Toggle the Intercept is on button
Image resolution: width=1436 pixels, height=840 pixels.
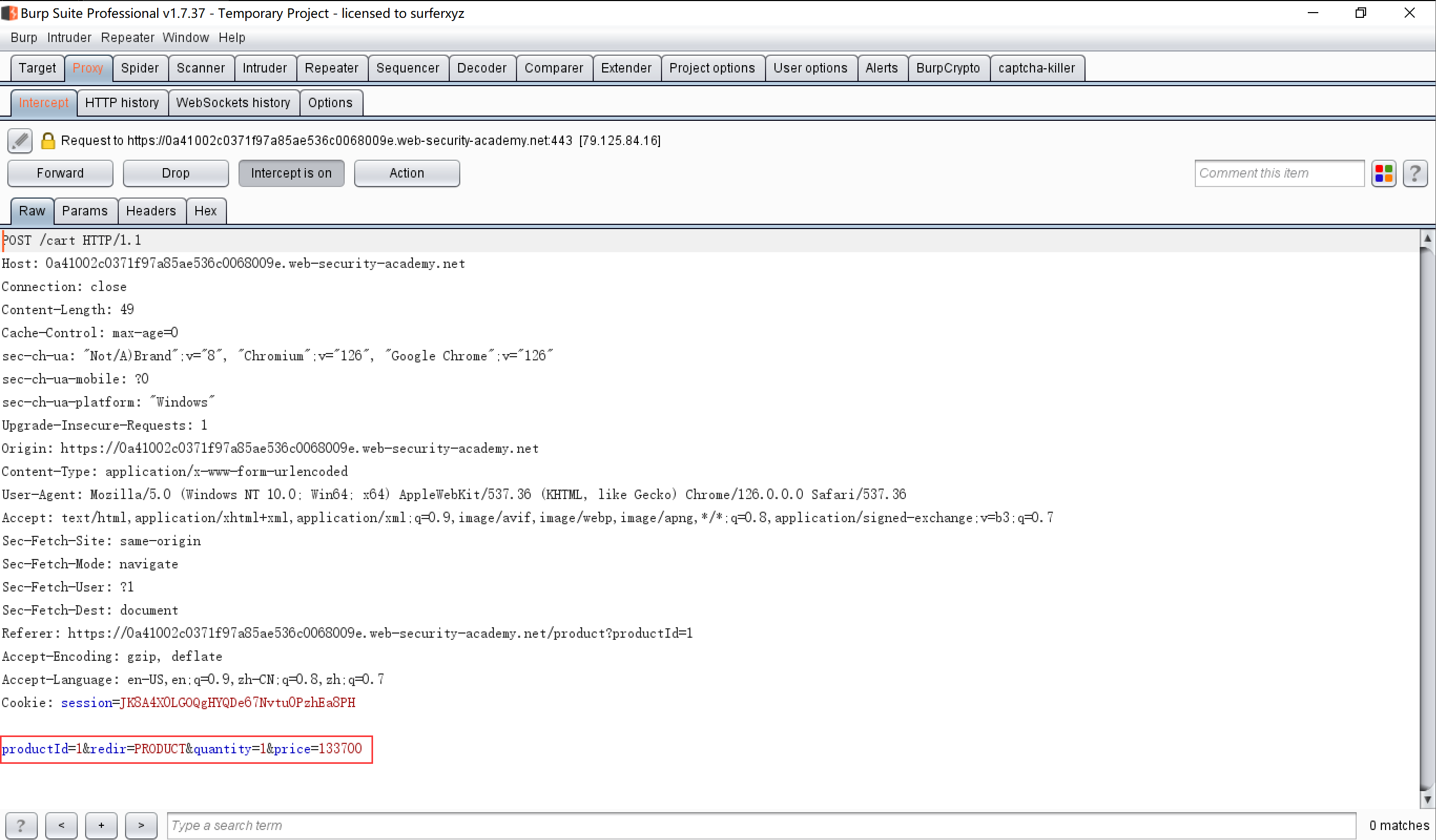pos(291,173)
